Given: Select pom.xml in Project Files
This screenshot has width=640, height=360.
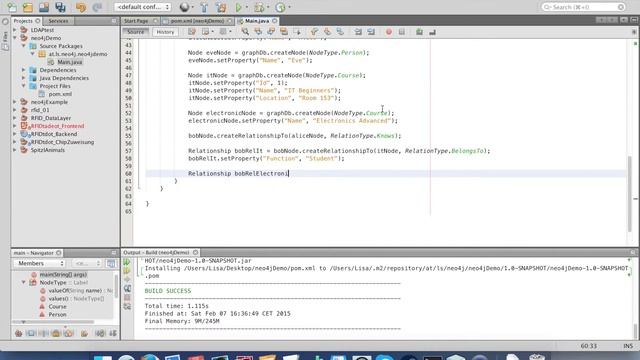Looking at the screenshot, I should tap(60, 94).
